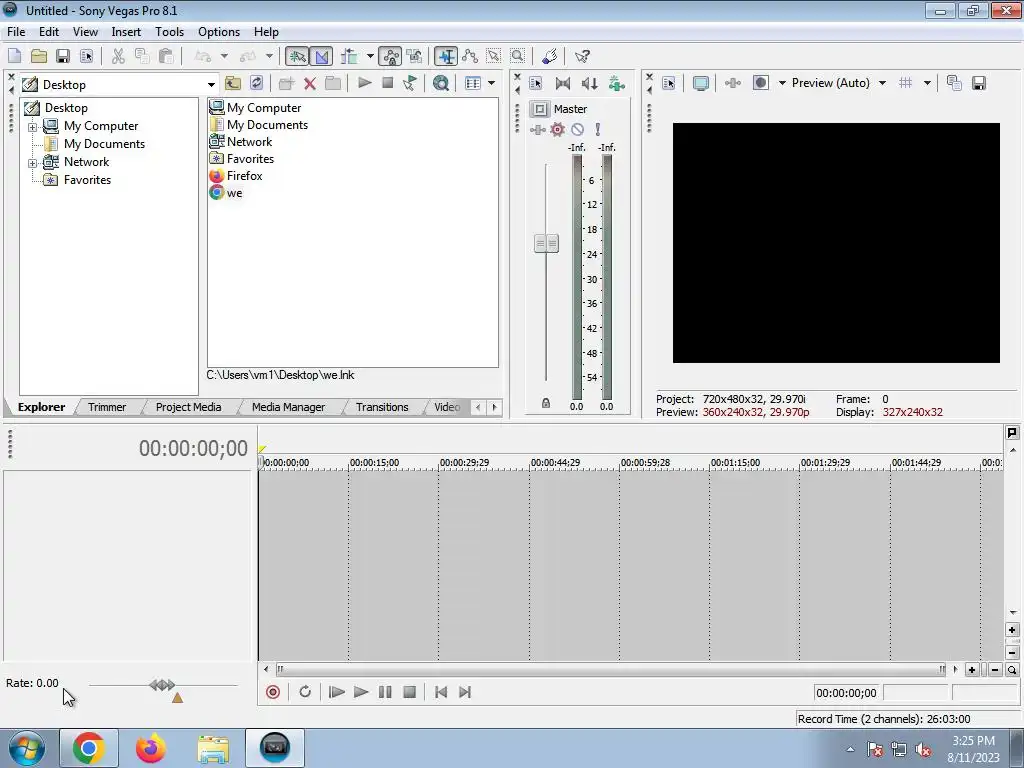The image size is (1024, 768).
Task: Open the Desktop location dropdown
Action: 211,84
